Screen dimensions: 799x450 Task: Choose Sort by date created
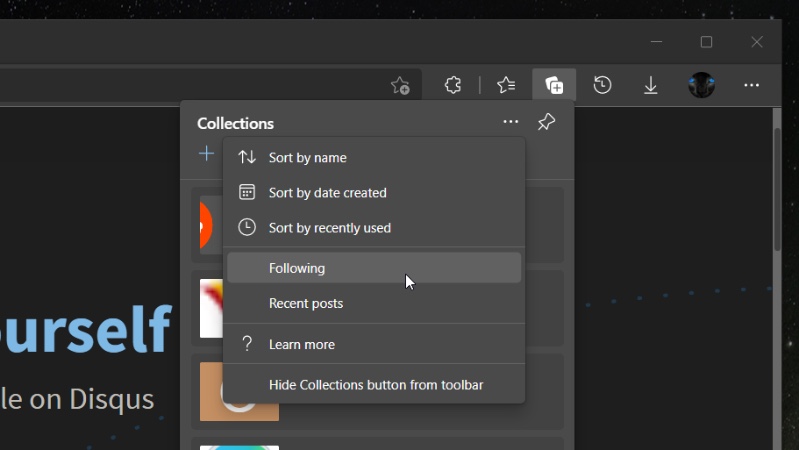click(x=327, y=193)
